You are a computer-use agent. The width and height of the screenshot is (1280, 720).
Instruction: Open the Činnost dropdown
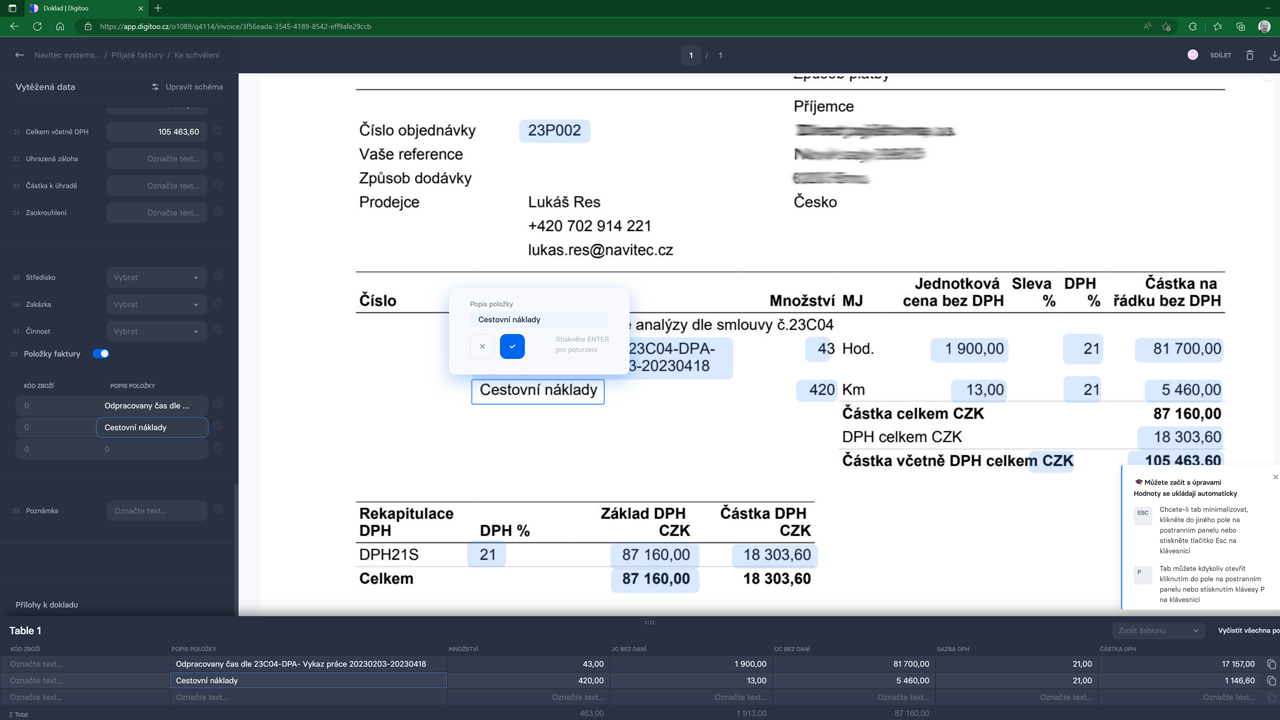pyautogui.click(x=156, y=331)
